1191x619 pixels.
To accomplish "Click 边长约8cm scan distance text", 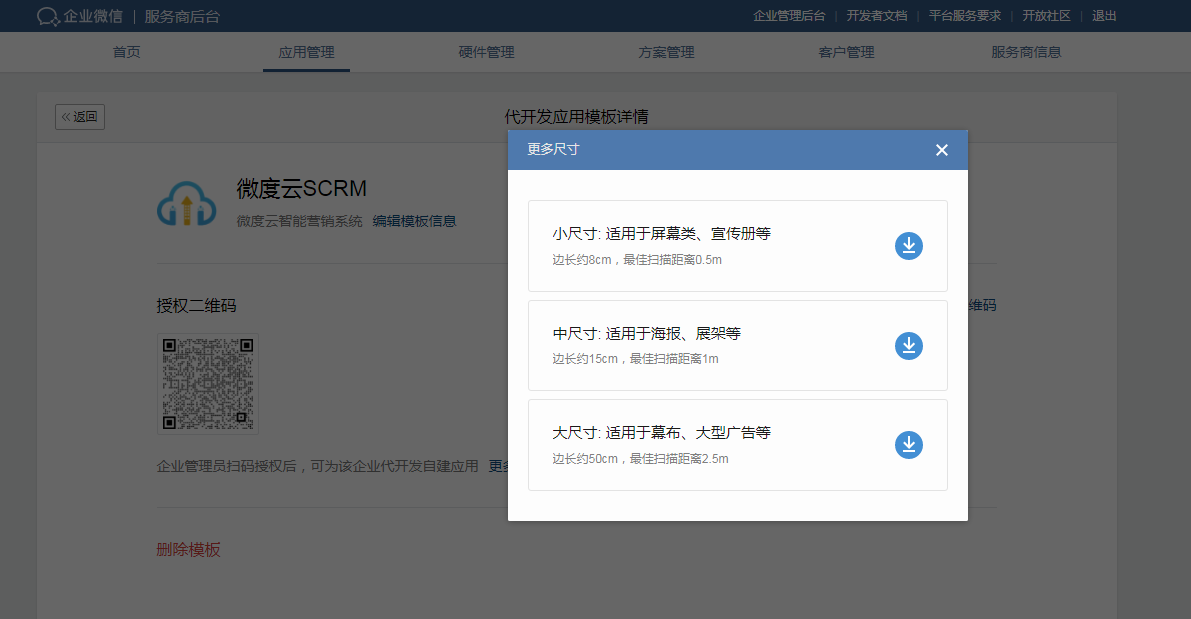I will [x=637, y=260].
